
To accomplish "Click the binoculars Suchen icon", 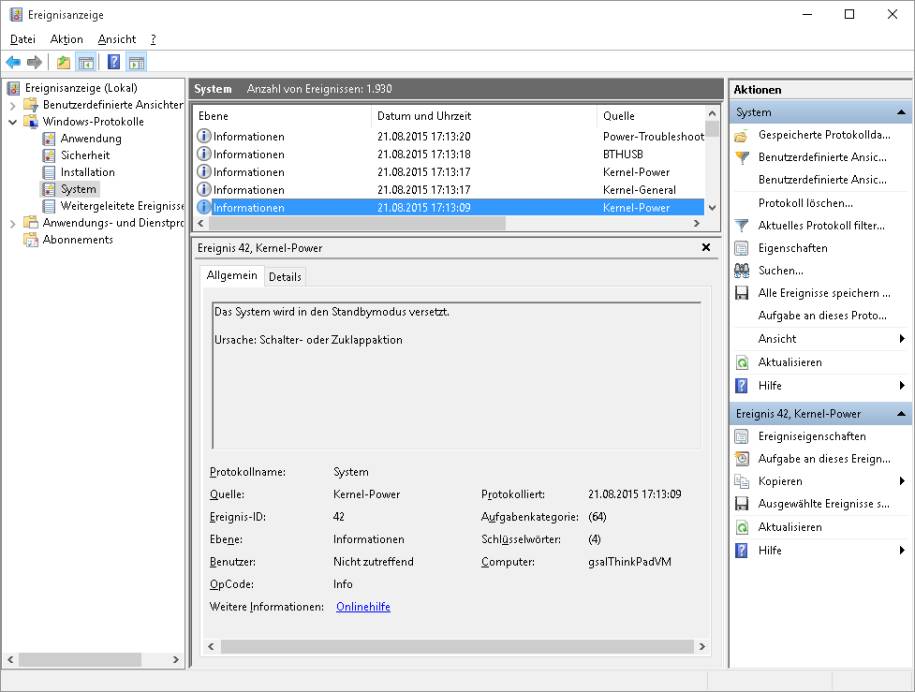I will (741, 270).
